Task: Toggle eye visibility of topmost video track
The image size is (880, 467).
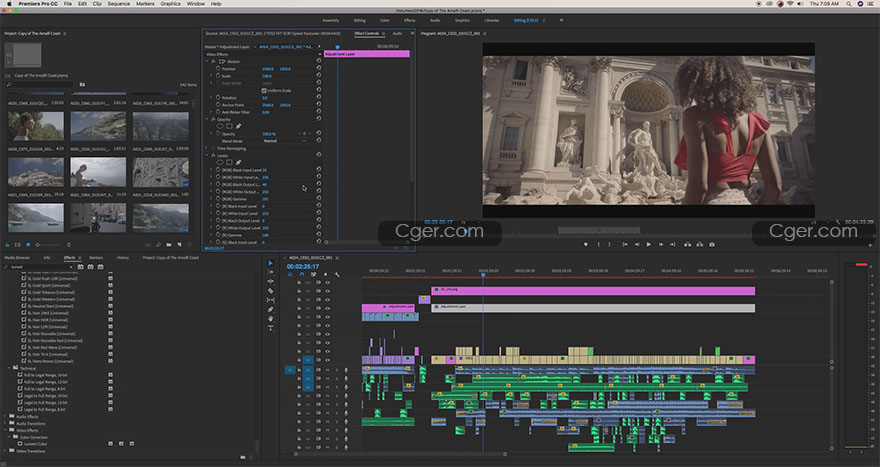Action: [327, 282]
